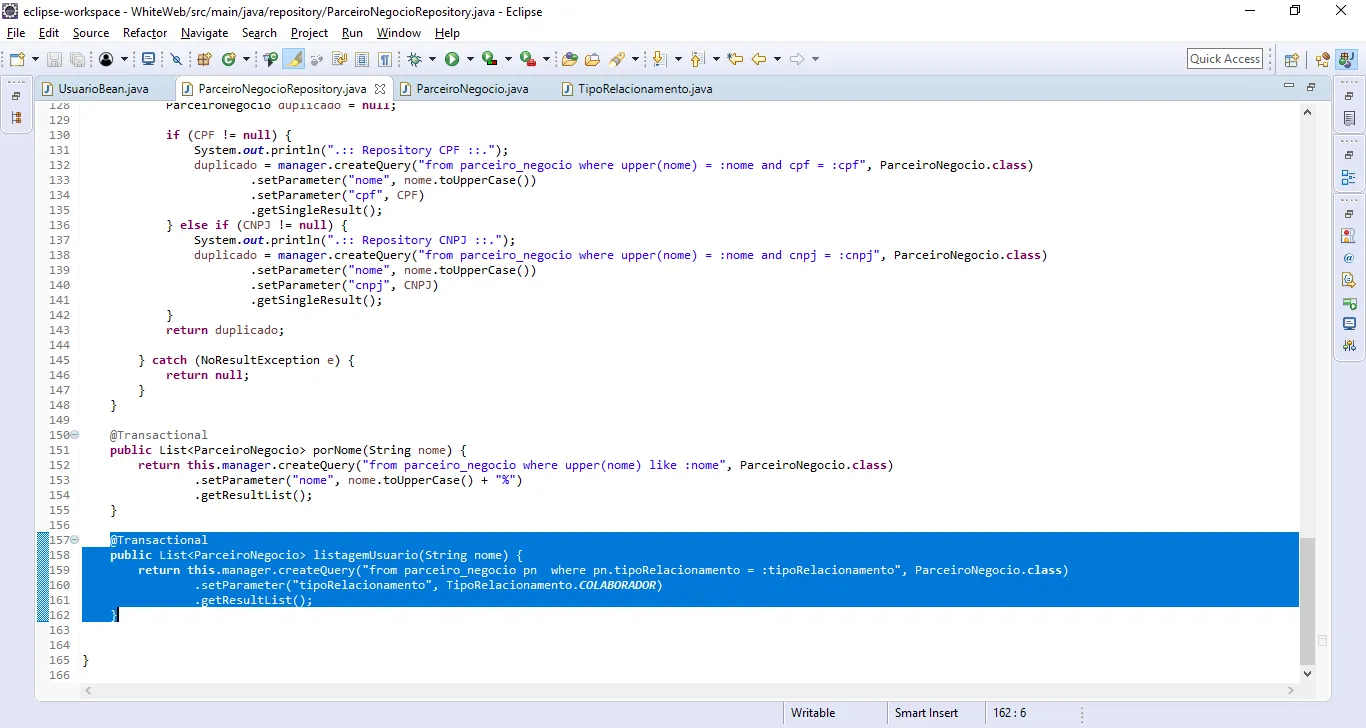This screenshot has width=1366, height=728.
Task: Toggle Show Whitespace Characters pilcrow
Action: coord(384,59)
